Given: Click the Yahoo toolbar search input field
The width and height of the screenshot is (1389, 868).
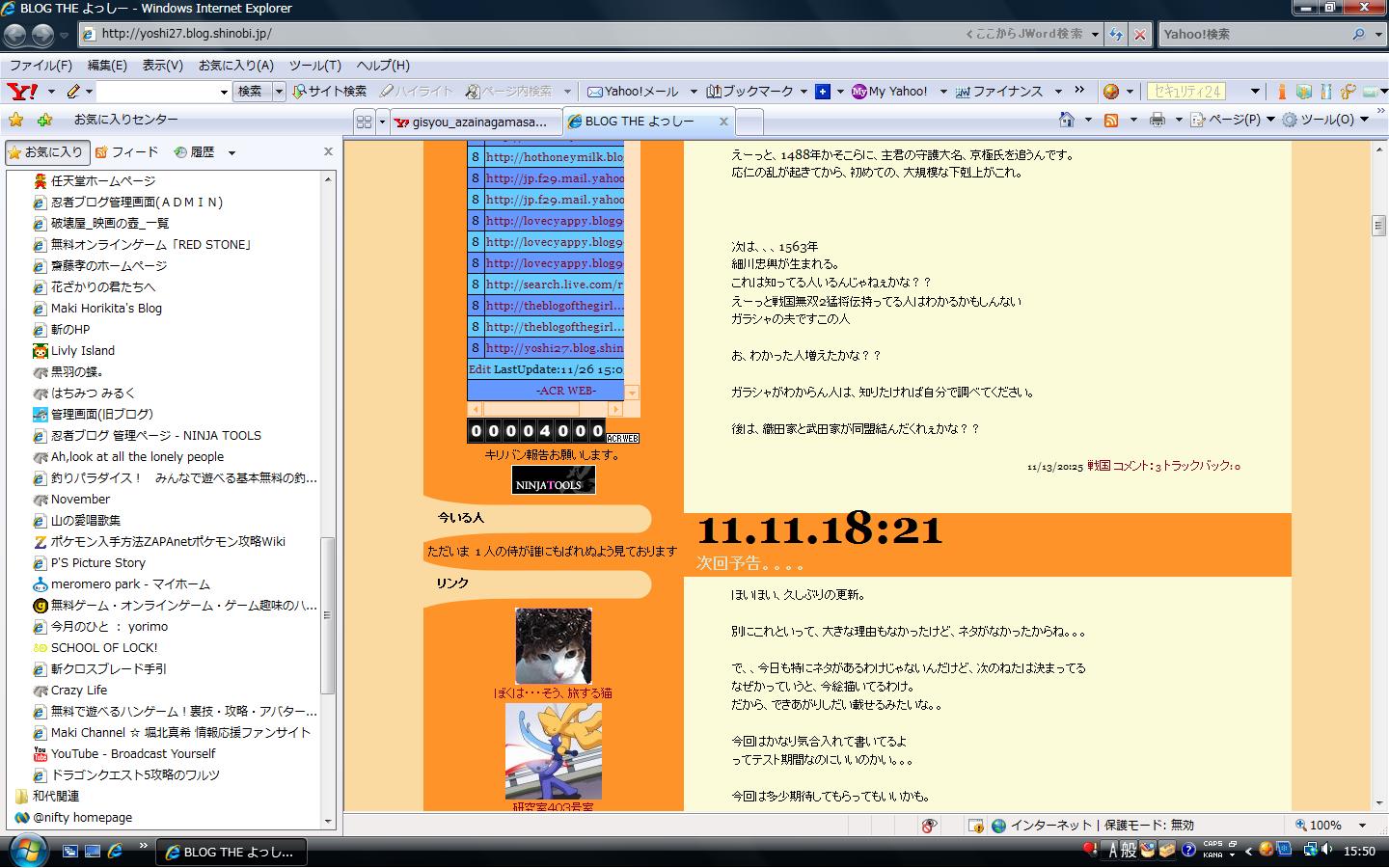Looking at the screenshot, I should 163,92.
